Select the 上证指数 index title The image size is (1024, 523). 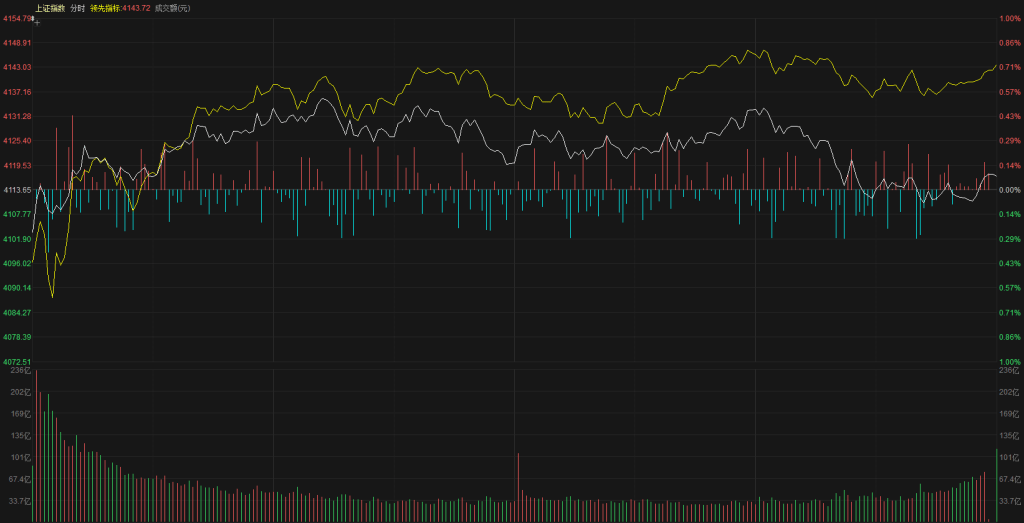point(49,8)
